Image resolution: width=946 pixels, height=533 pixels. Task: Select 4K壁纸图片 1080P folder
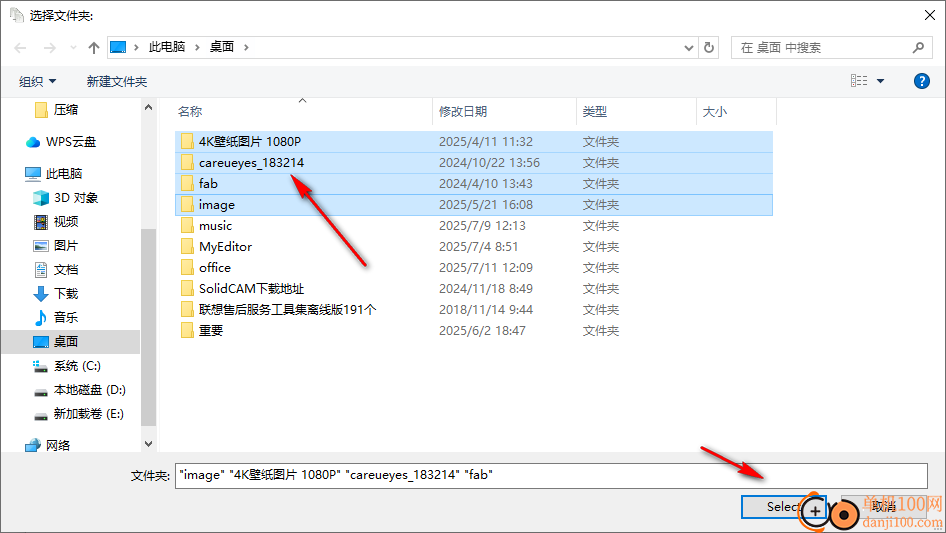coord(474,142)
